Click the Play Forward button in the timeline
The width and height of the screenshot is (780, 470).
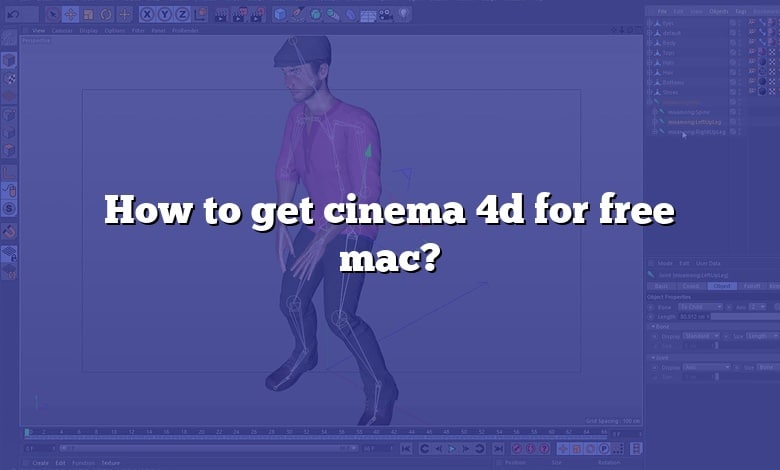point(452,449)
